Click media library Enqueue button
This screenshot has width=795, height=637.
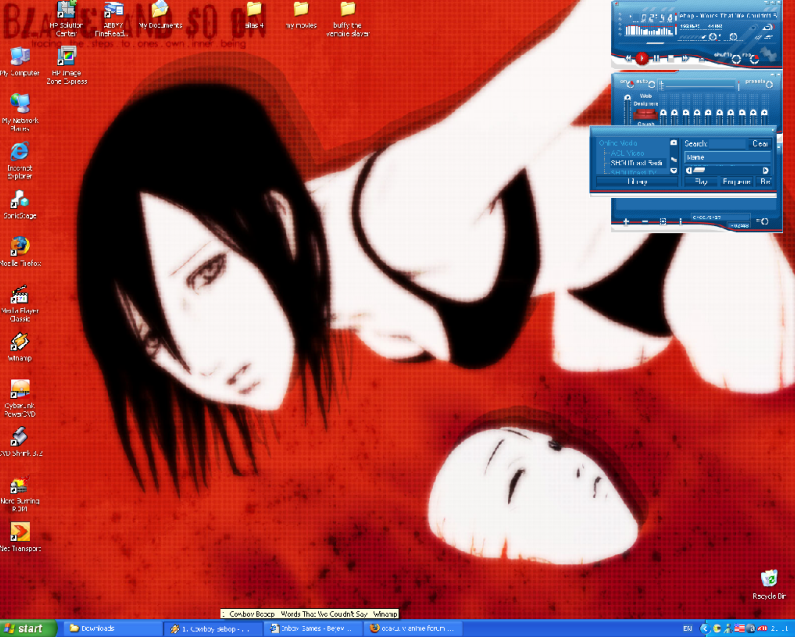coord(736,182)
